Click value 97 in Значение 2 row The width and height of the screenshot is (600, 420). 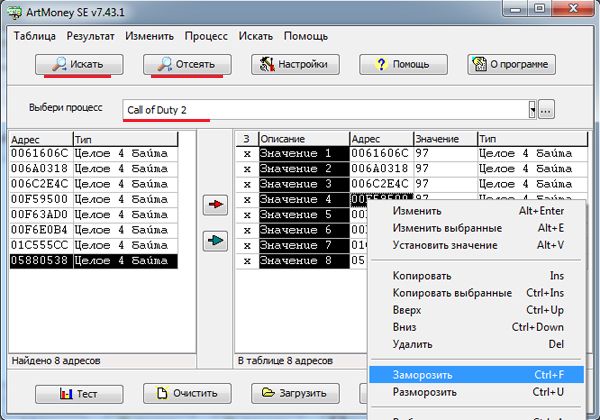coord(445,169)
